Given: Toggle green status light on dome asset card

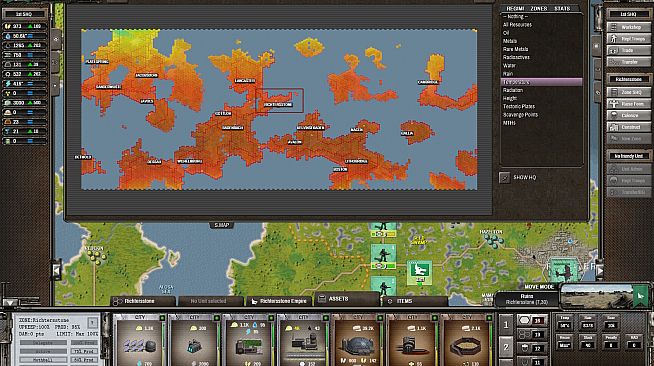Looking at the screenshot, I should point(380,318).
